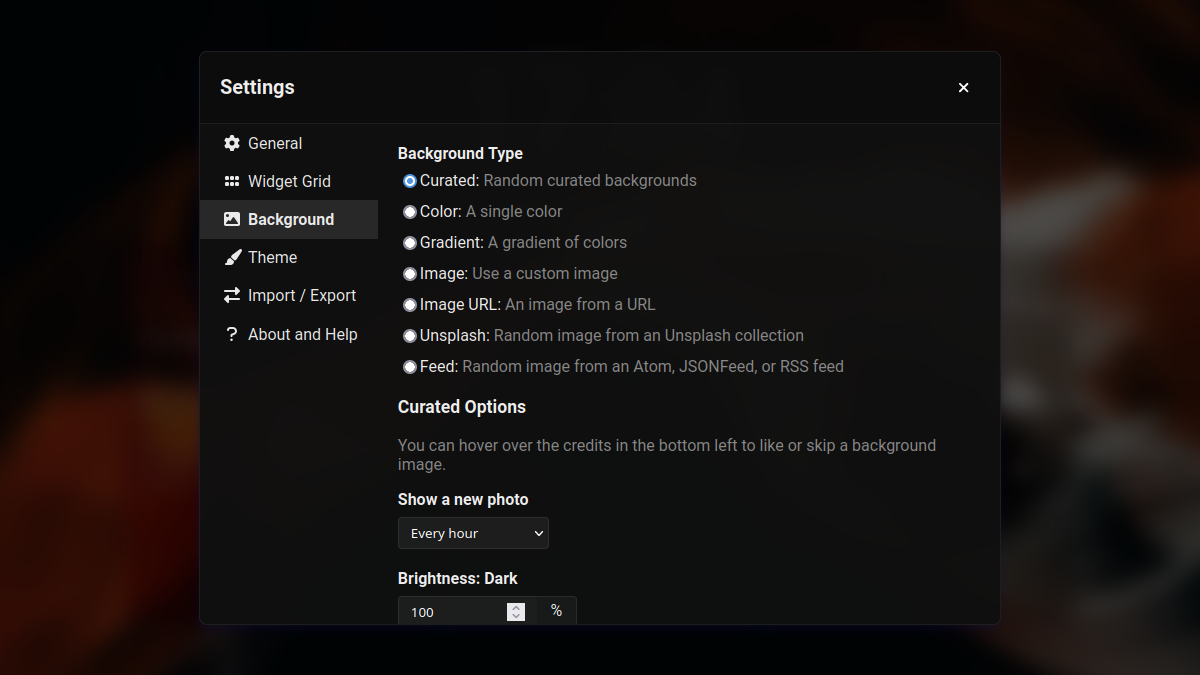Select the Image URL radio button
Image resolution: width=1200 pixels, height=675 pixels.
click(x=410, y=305)
